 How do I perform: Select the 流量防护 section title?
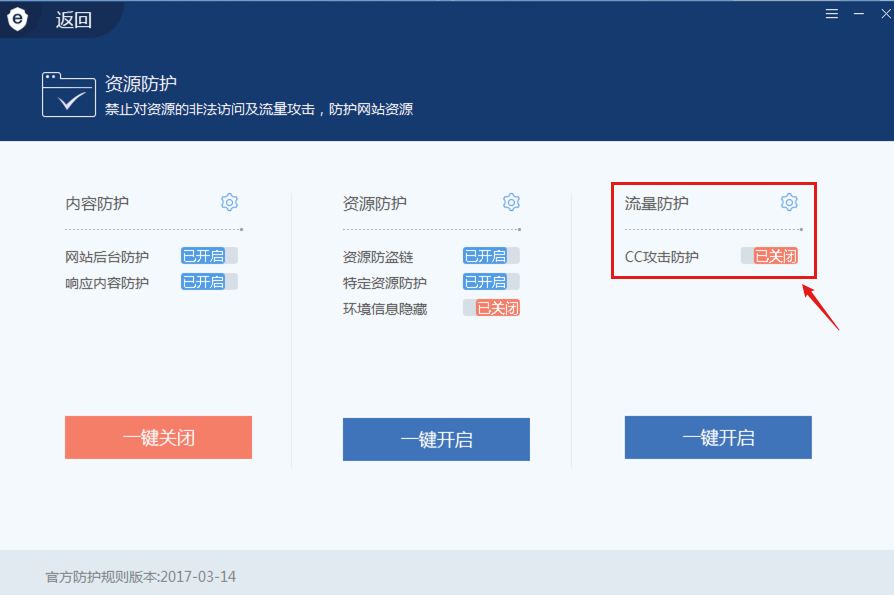[657, 203]
